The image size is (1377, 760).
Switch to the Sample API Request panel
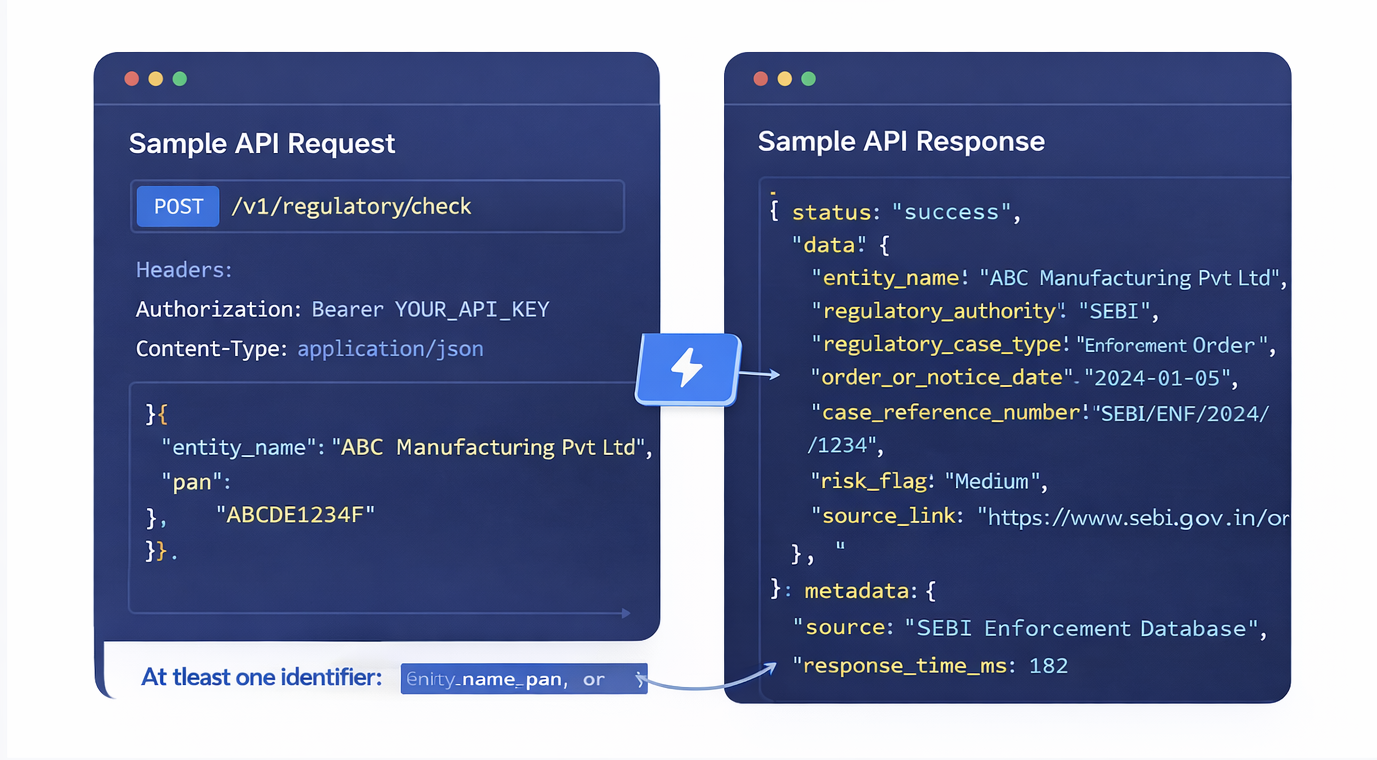tap(262, 143)
